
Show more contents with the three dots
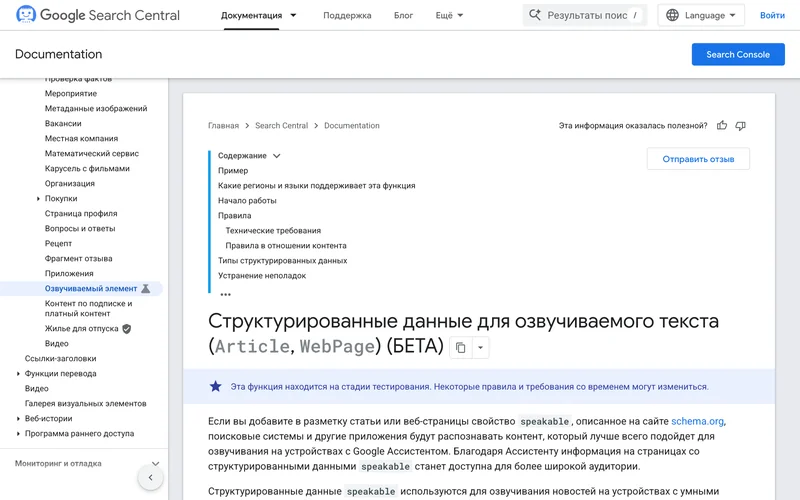click(x=226, y=294)
